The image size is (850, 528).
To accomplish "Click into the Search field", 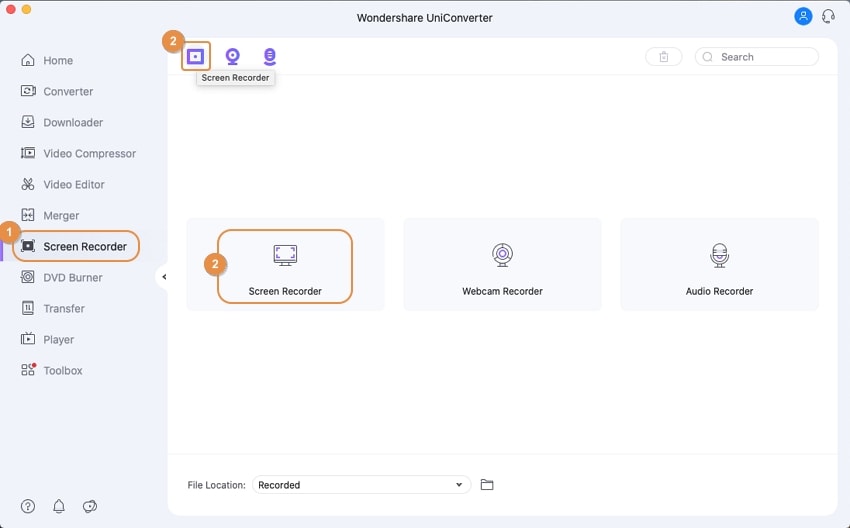I will point(757,57).
